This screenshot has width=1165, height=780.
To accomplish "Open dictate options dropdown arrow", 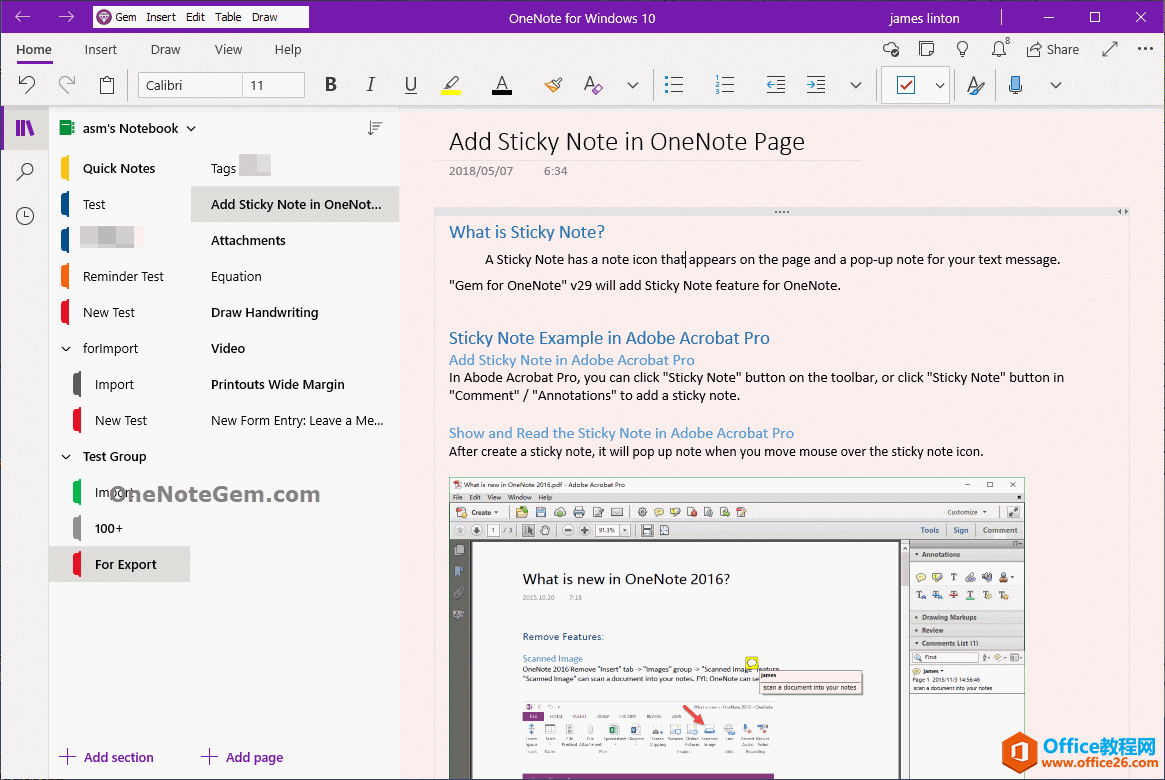I will coord(1056,85).
